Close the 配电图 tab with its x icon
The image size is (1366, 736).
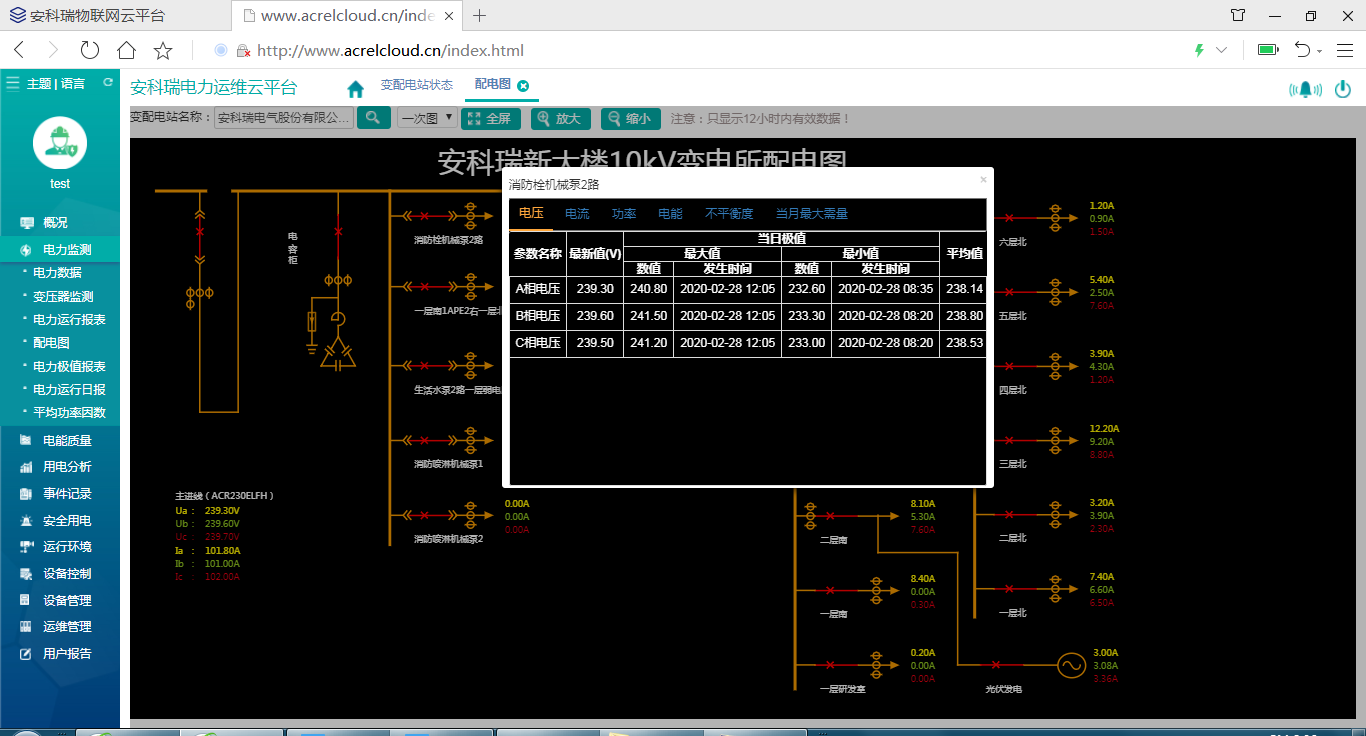523,85
